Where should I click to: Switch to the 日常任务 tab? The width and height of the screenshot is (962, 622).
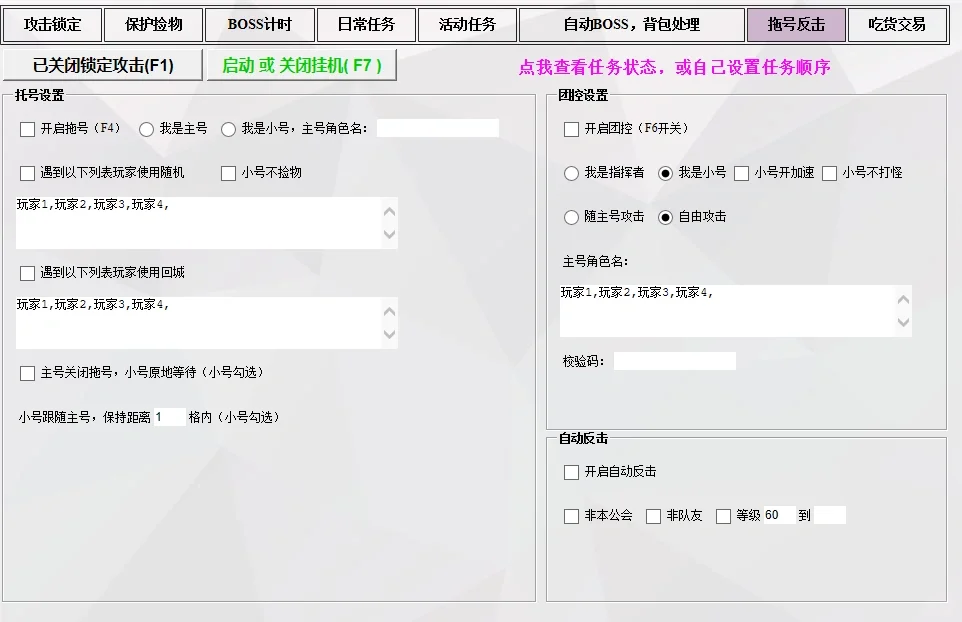click(366, 25)
